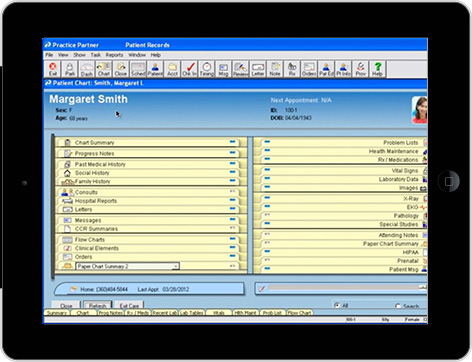Click the Chart icon in the toolbar
The image size is (472, 362).
click(x=104, y=69)
